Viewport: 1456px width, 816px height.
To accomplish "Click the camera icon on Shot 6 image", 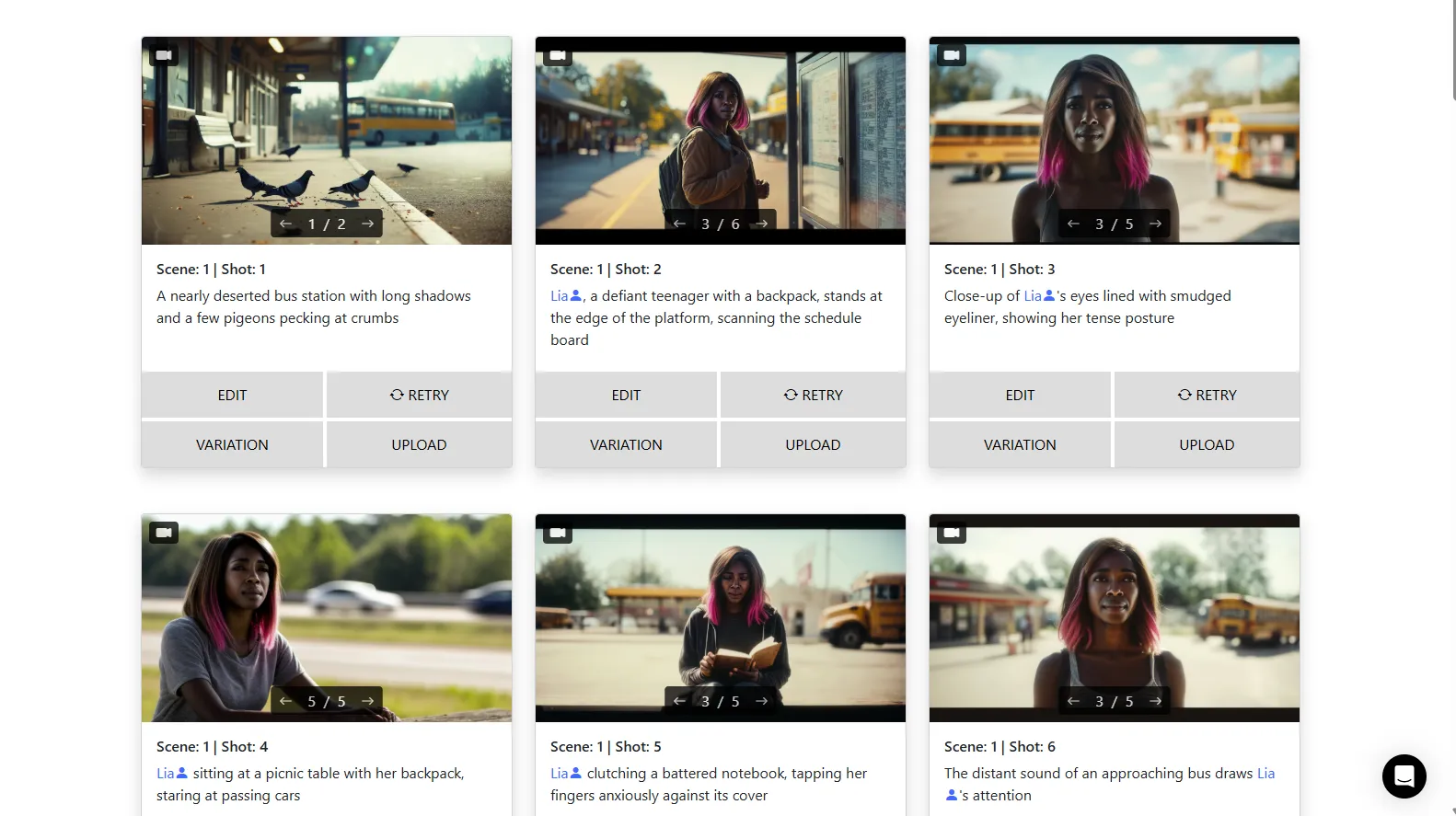I will [x=952, y=533].
